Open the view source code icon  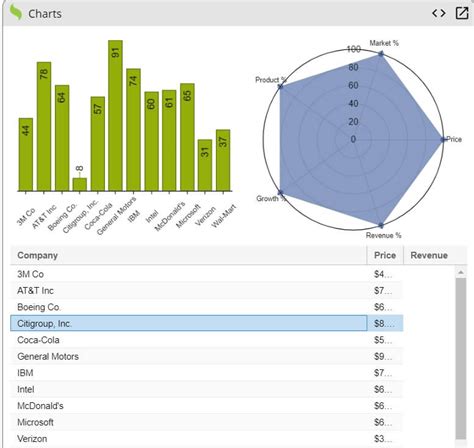[438, 13]
